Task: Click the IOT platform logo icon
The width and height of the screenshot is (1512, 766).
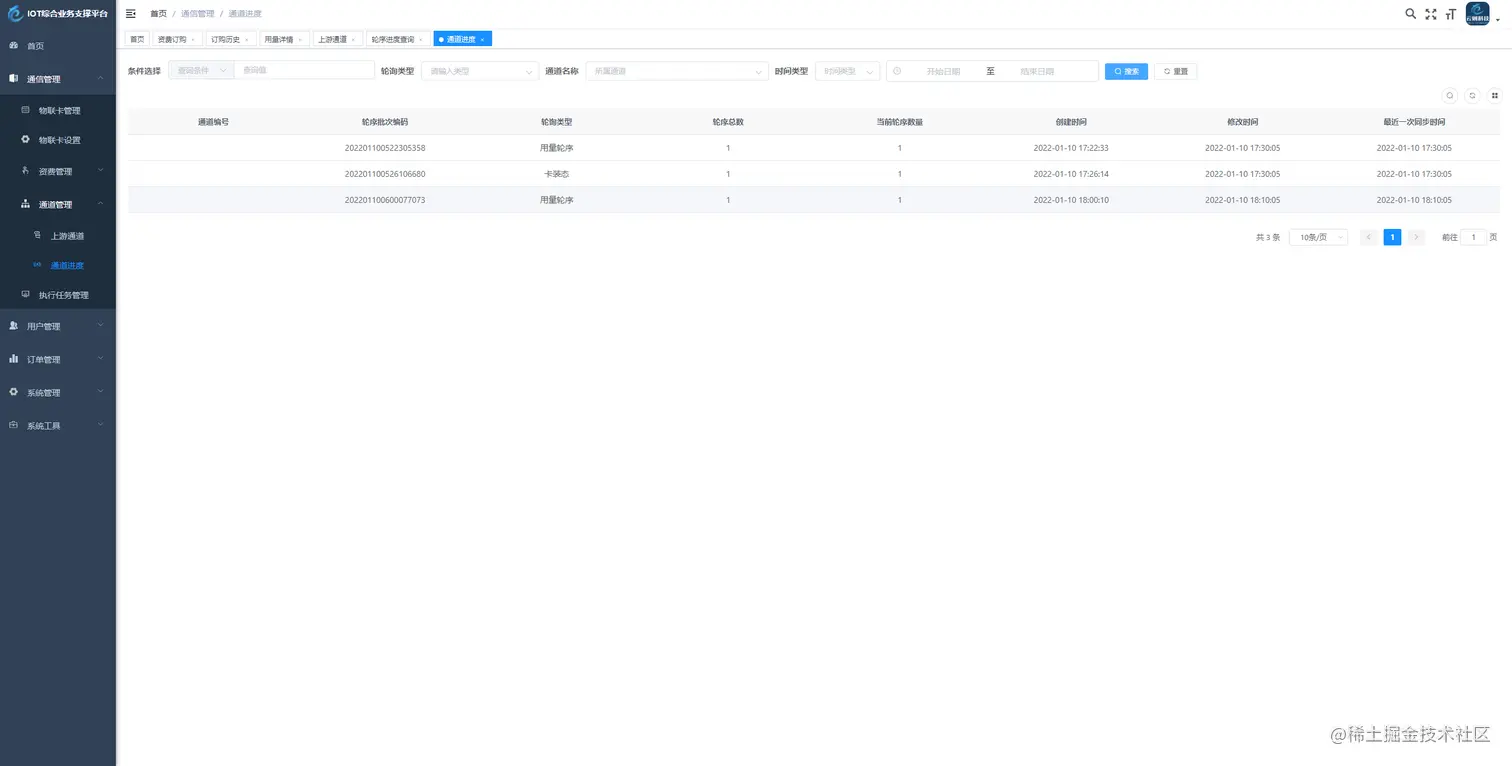Action: [14, 14]
